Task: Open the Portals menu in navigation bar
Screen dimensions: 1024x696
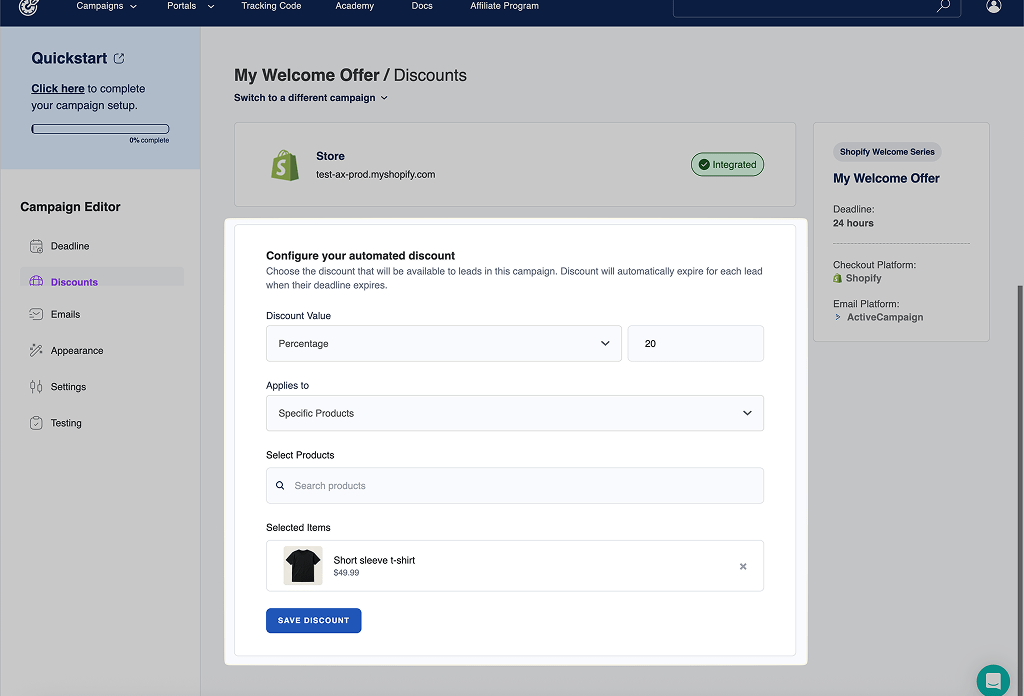Action: point(190,6)
